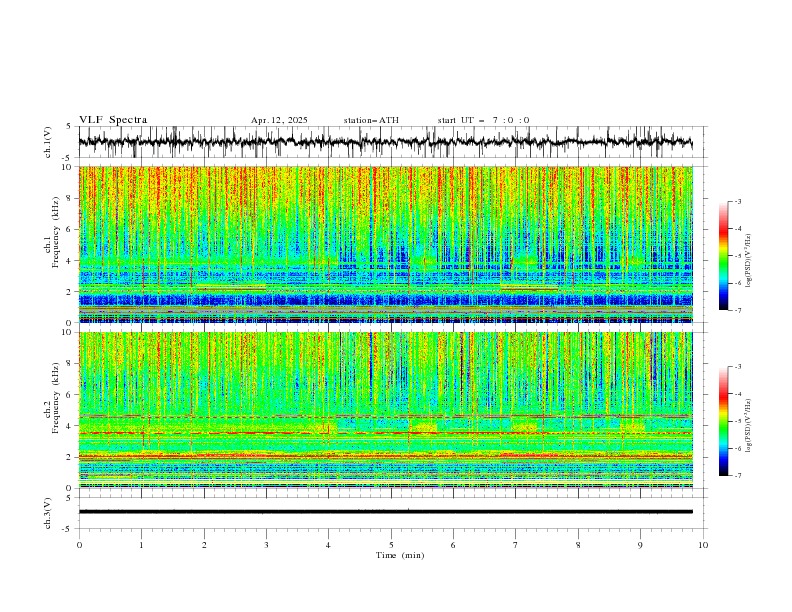Click time axis tick label '2'

(x=204, y=545)
